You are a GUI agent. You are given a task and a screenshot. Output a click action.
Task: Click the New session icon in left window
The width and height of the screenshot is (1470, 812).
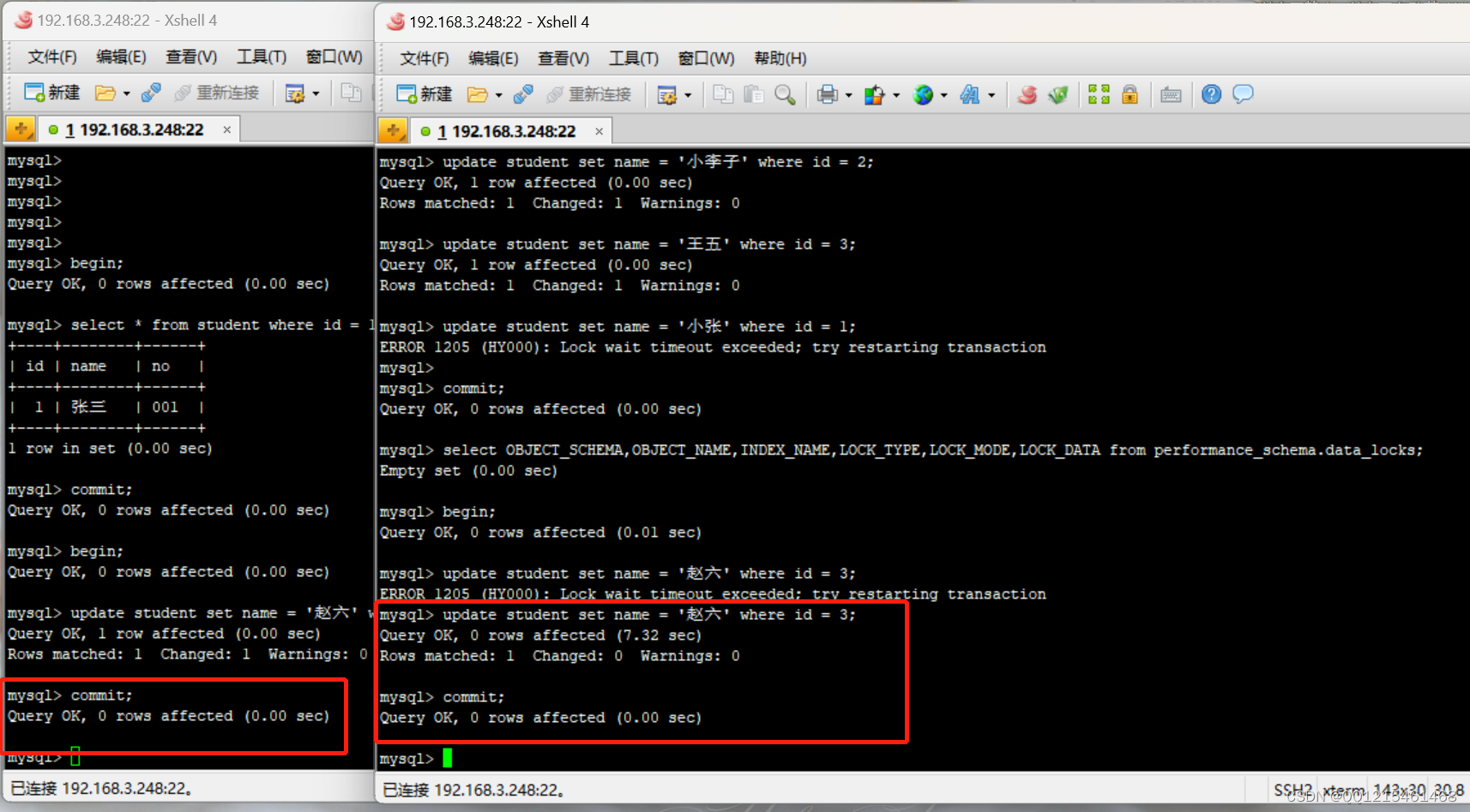click(x=51, y=93)
